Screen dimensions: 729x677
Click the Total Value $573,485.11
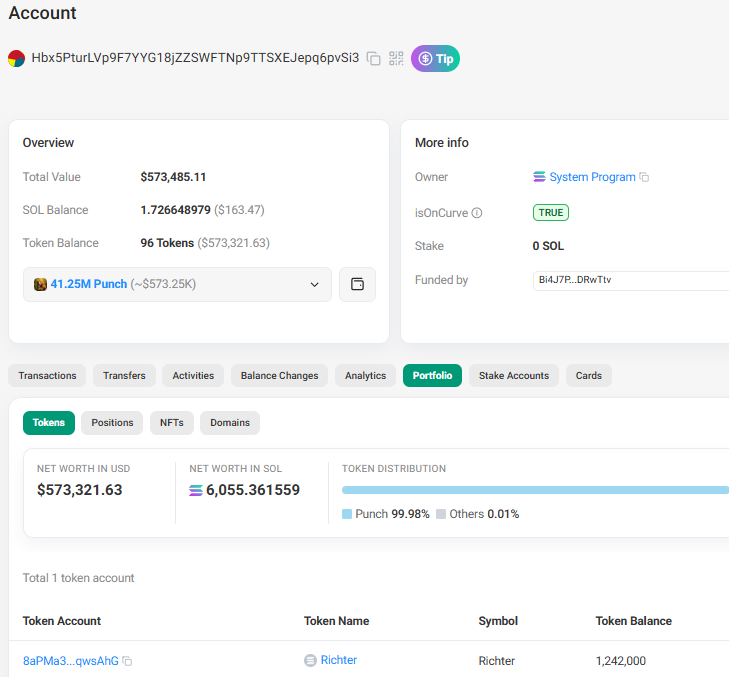point(173,177)
